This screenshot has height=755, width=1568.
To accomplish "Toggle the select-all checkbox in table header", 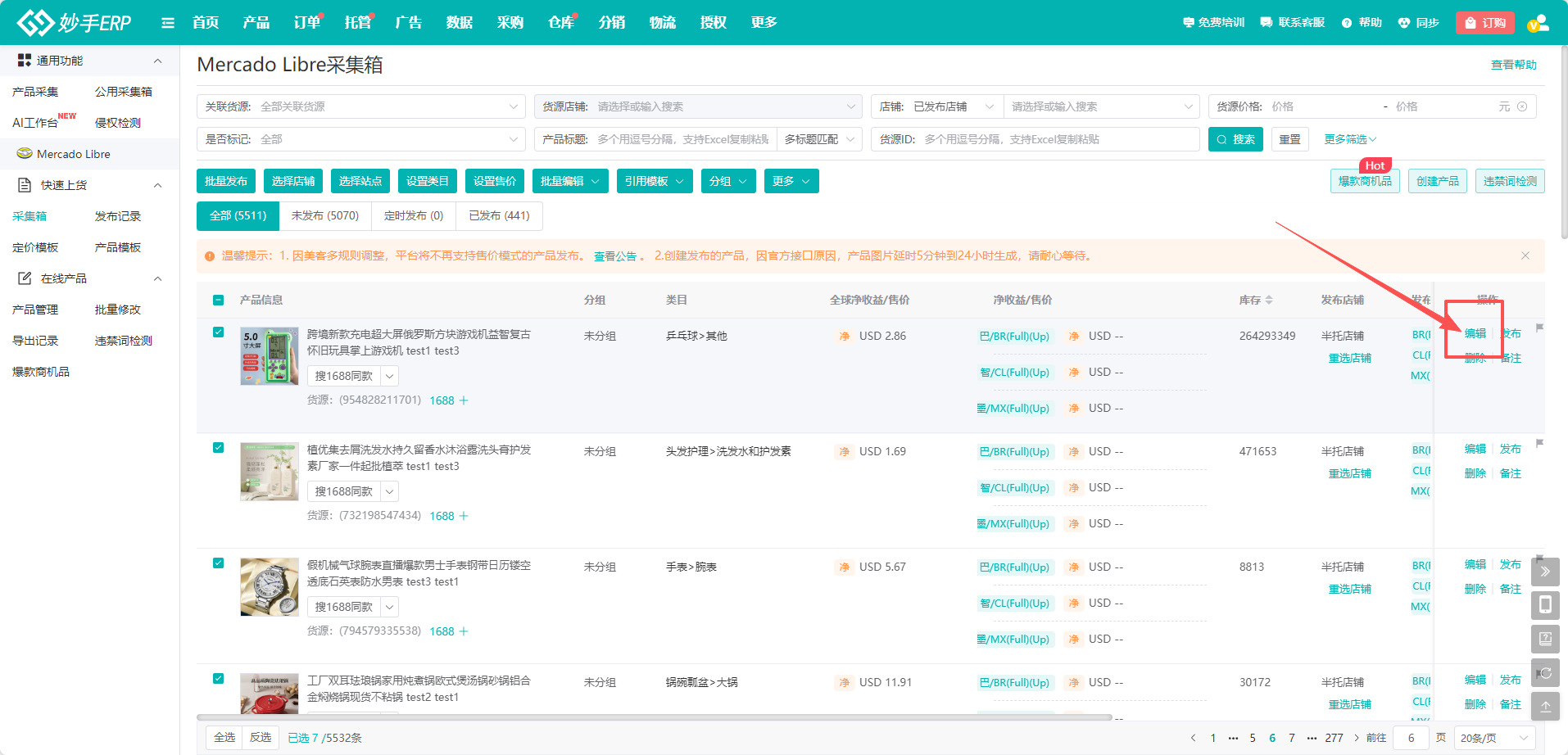I will point(218,301).
